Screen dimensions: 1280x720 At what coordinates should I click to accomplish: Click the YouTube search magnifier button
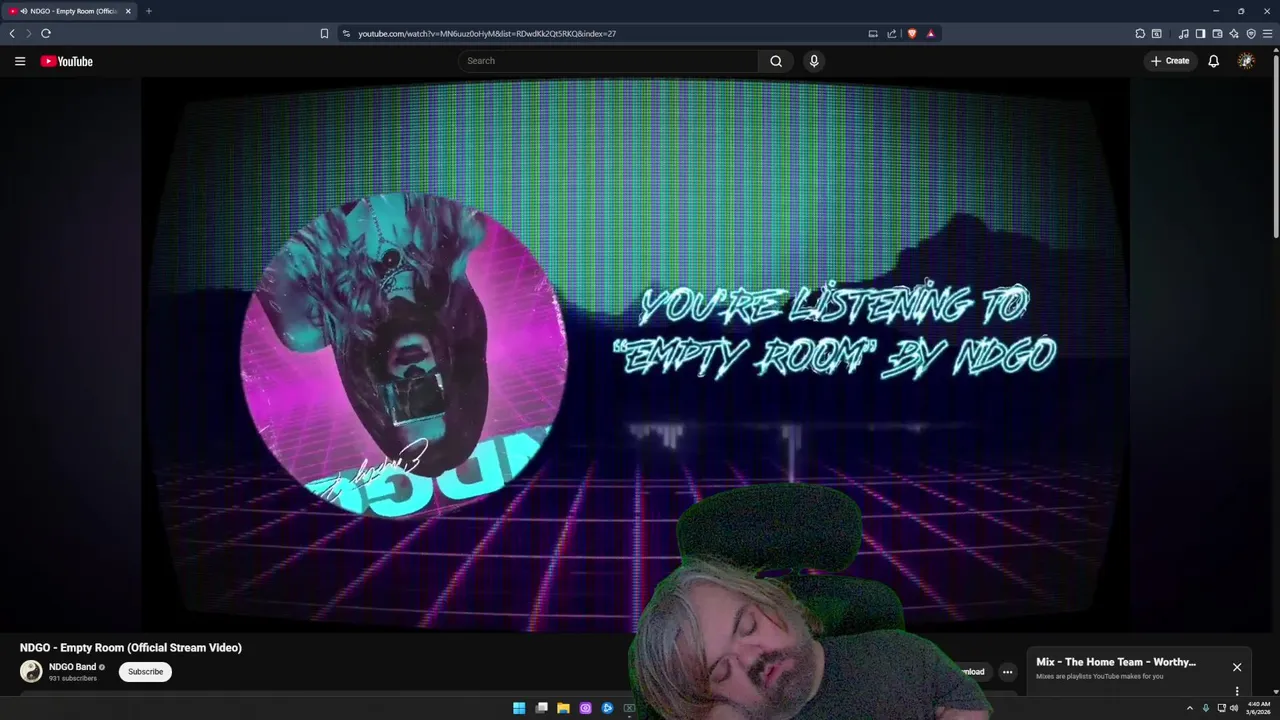(776, 61)
